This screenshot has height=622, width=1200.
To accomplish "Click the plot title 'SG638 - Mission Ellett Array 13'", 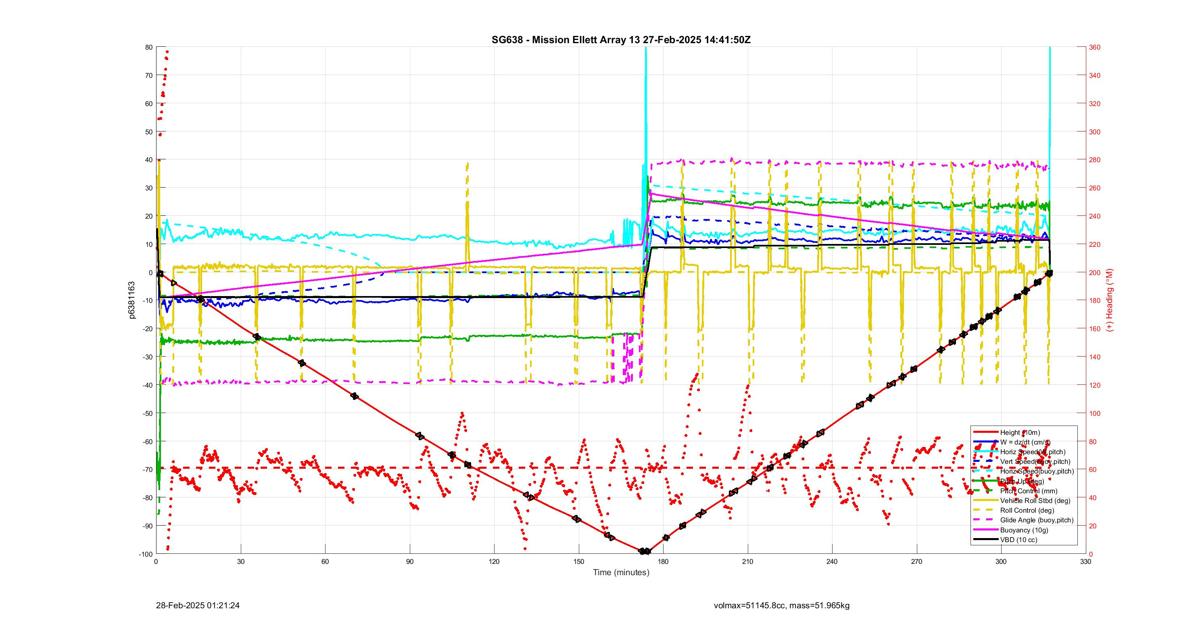I will click(x=559, y=39).
